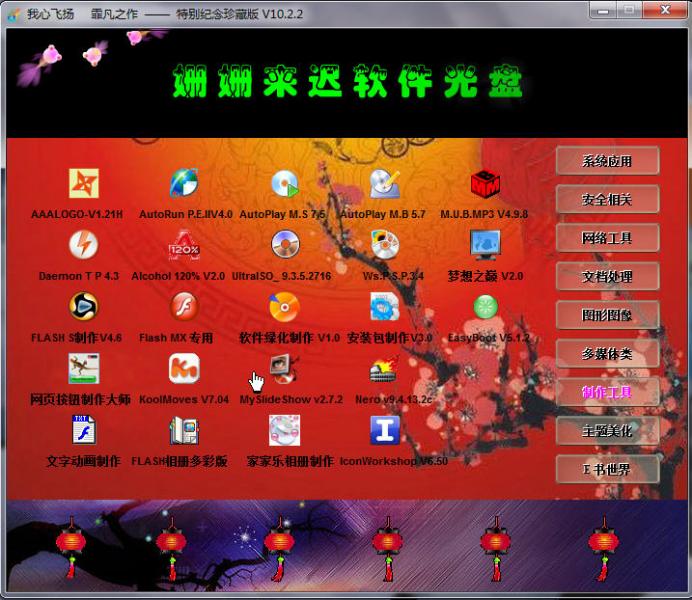Open the 安装包制作V3.0 gear icon
Viewport: 692px width, 600px height.
coord(385,306)
